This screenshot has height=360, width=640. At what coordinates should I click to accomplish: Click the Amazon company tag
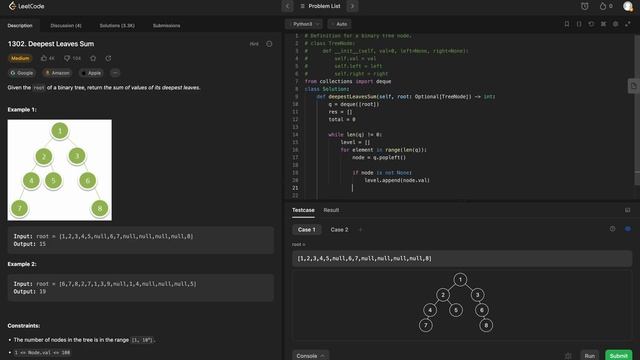(x=57, y=73)
